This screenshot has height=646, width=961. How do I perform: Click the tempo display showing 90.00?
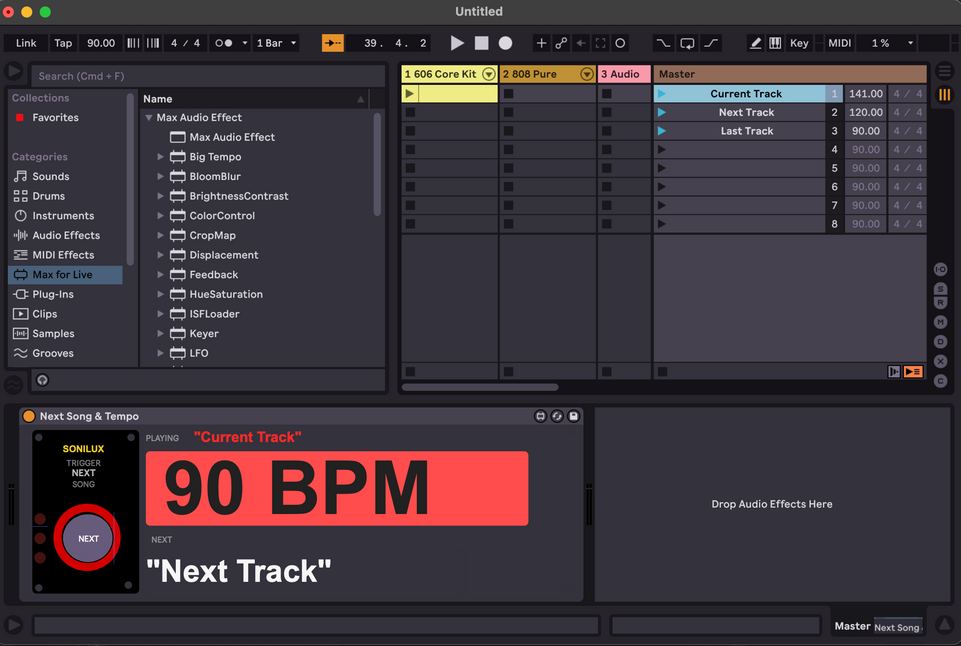101,43
